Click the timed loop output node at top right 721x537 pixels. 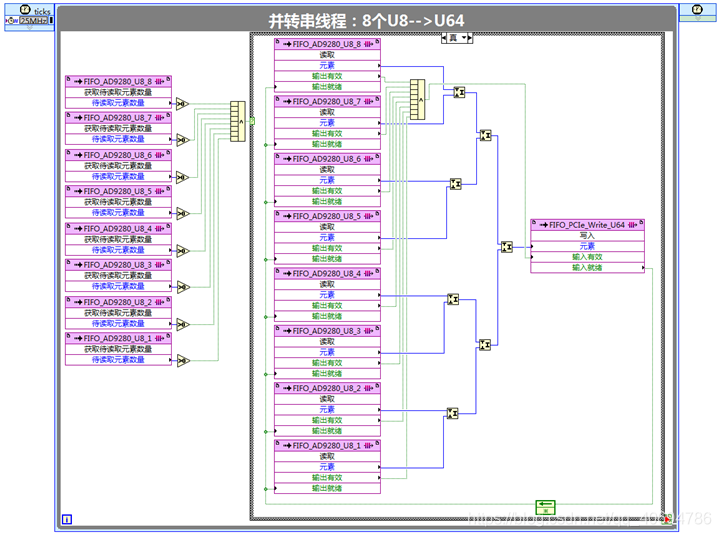pos(698,12)
